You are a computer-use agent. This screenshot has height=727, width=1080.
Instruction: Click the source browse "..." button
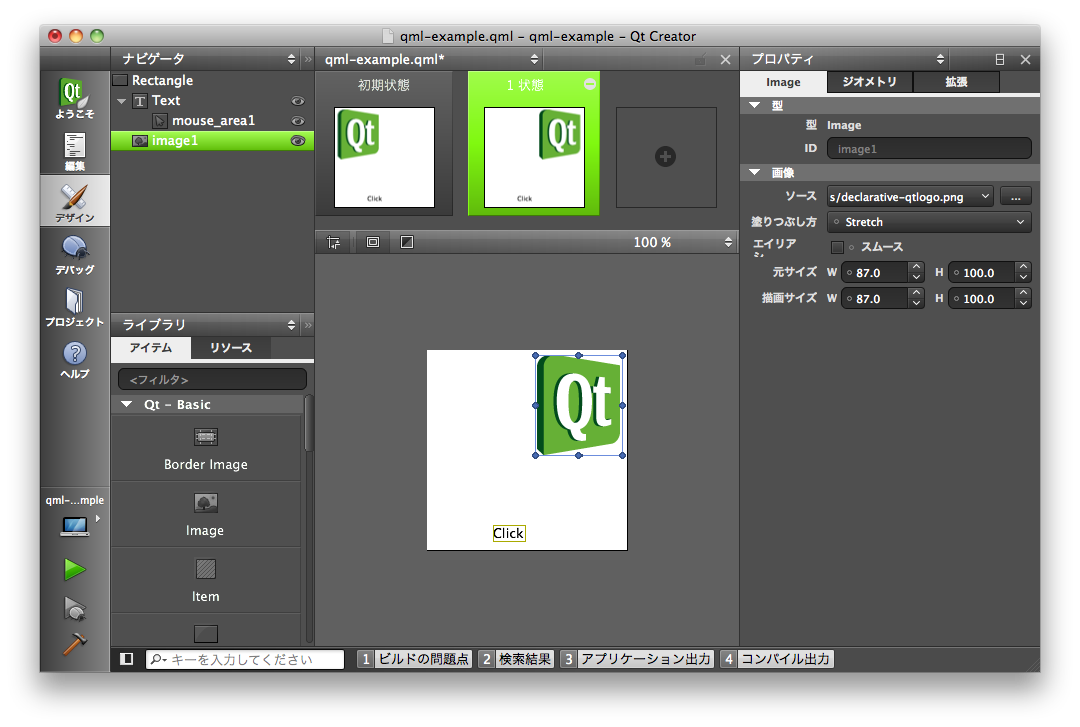coord(1015,197)
